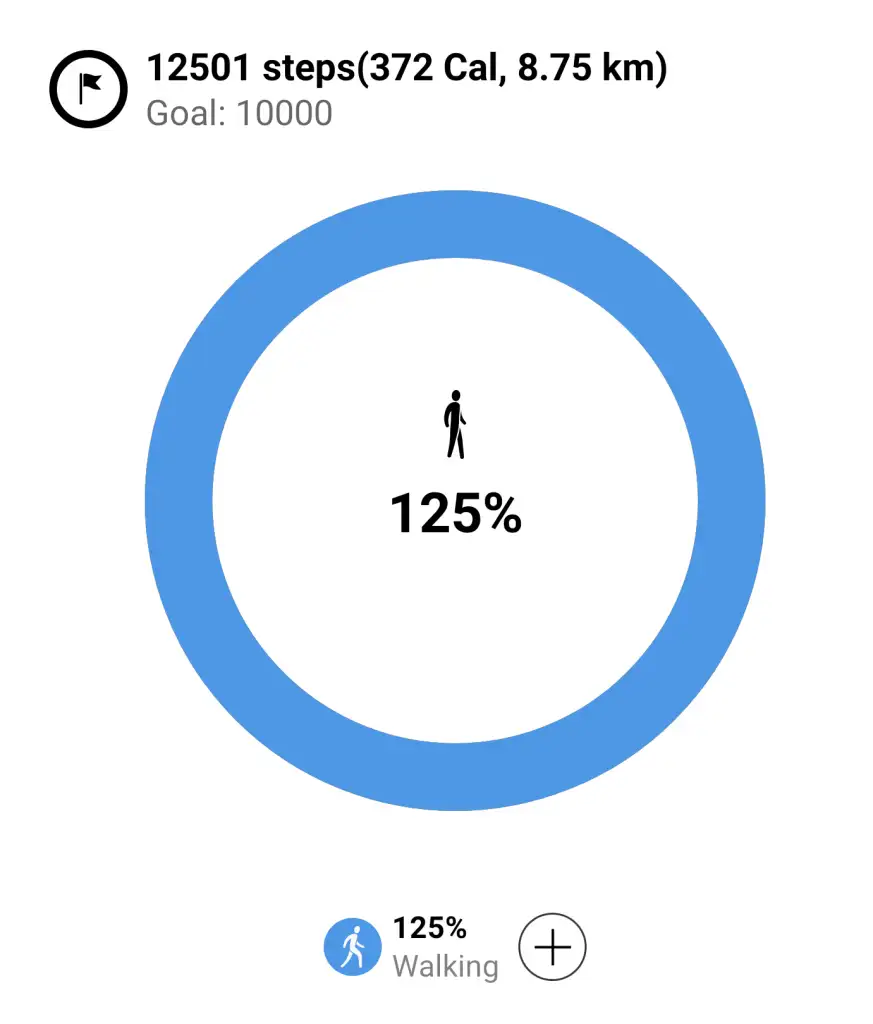Click the large 125% in ring center
Screen dimensions: 873x1024
[455, 514]
